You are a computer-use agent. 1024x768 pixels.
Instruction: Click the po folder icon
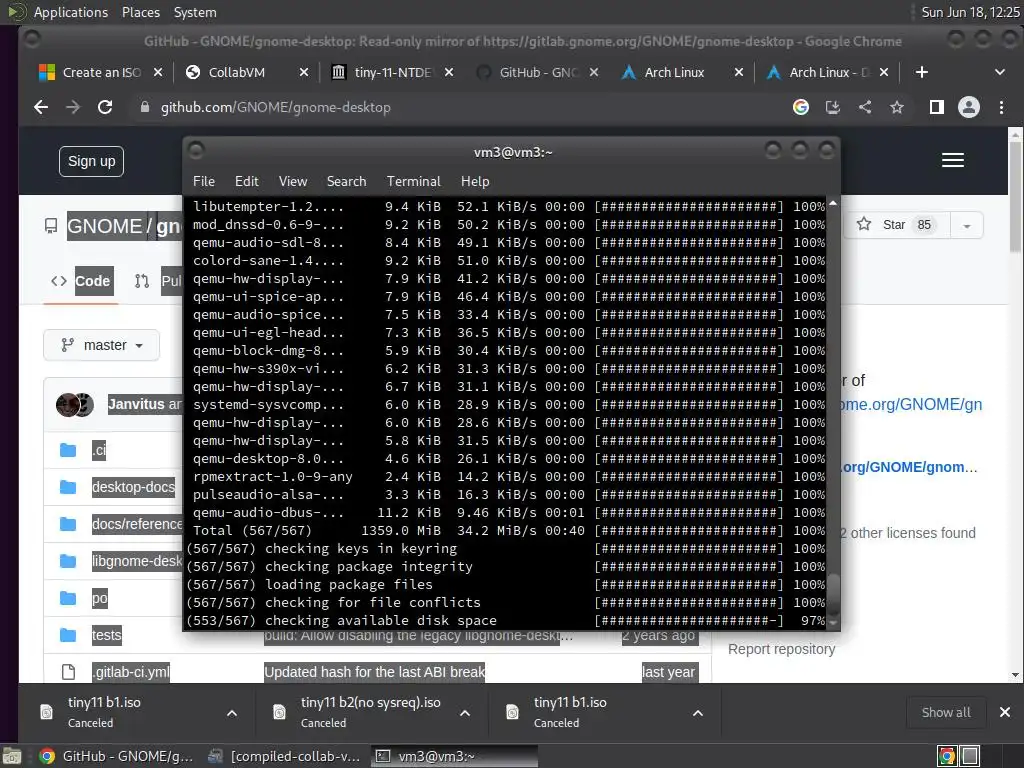coord(68,598)
